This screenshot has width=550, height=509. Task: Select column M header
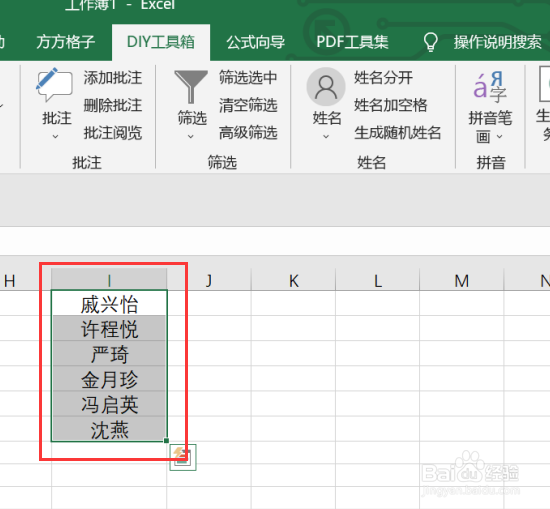click(x=462, y=280)
